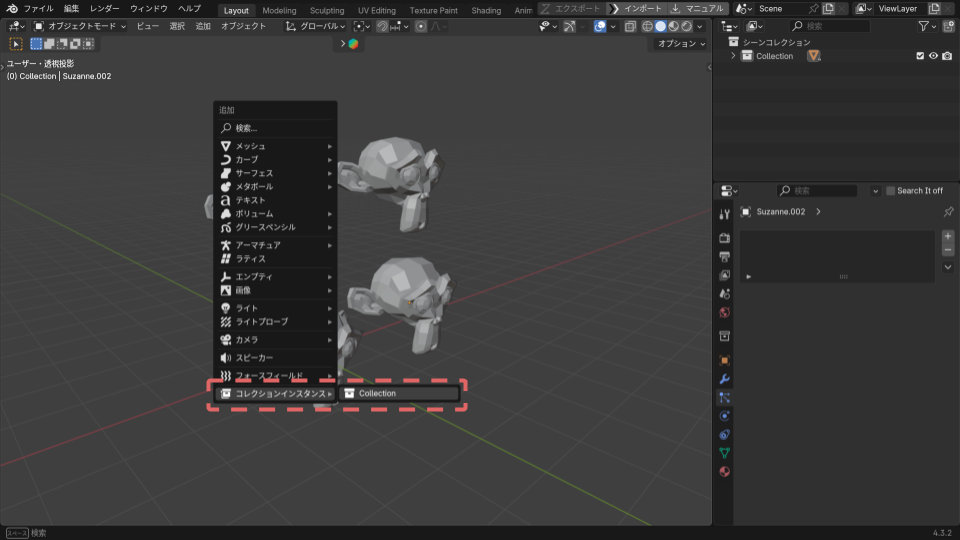Screen dimensions: 960x540
Task: Open the オプション dropdown
Action: click(681, 43)
